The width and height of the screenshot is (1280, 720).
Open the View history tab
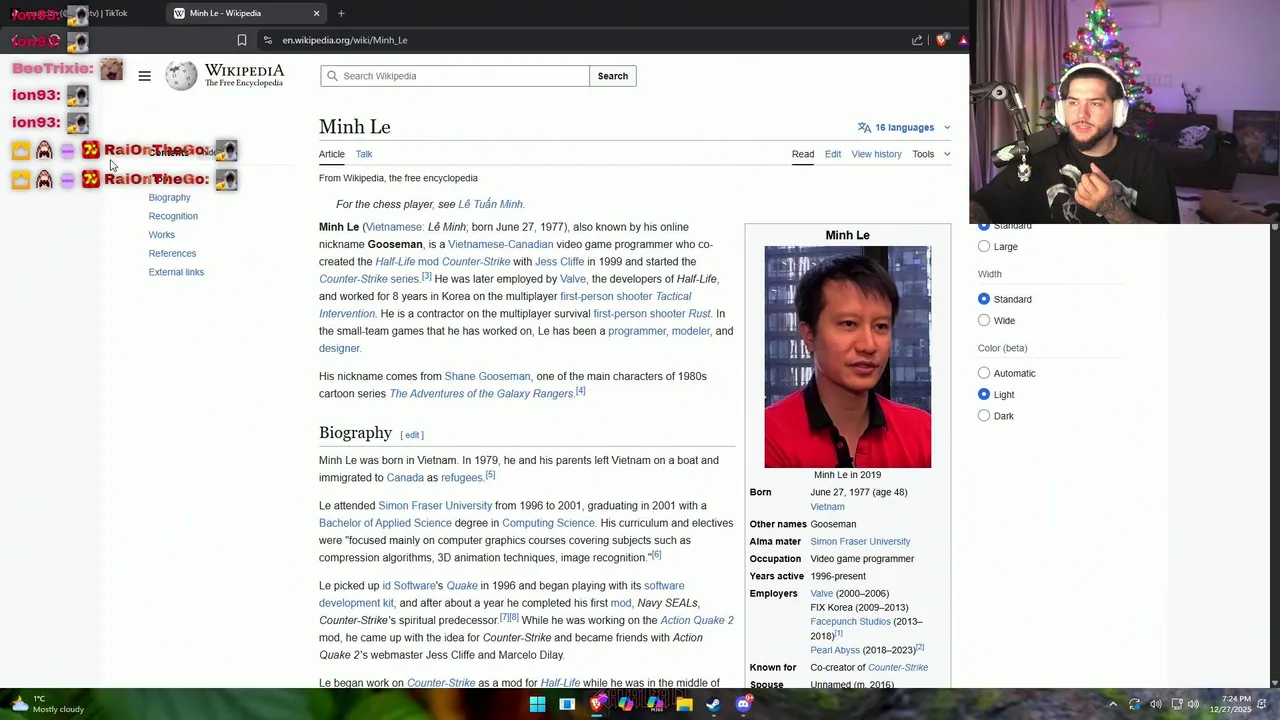click(876, 154)
